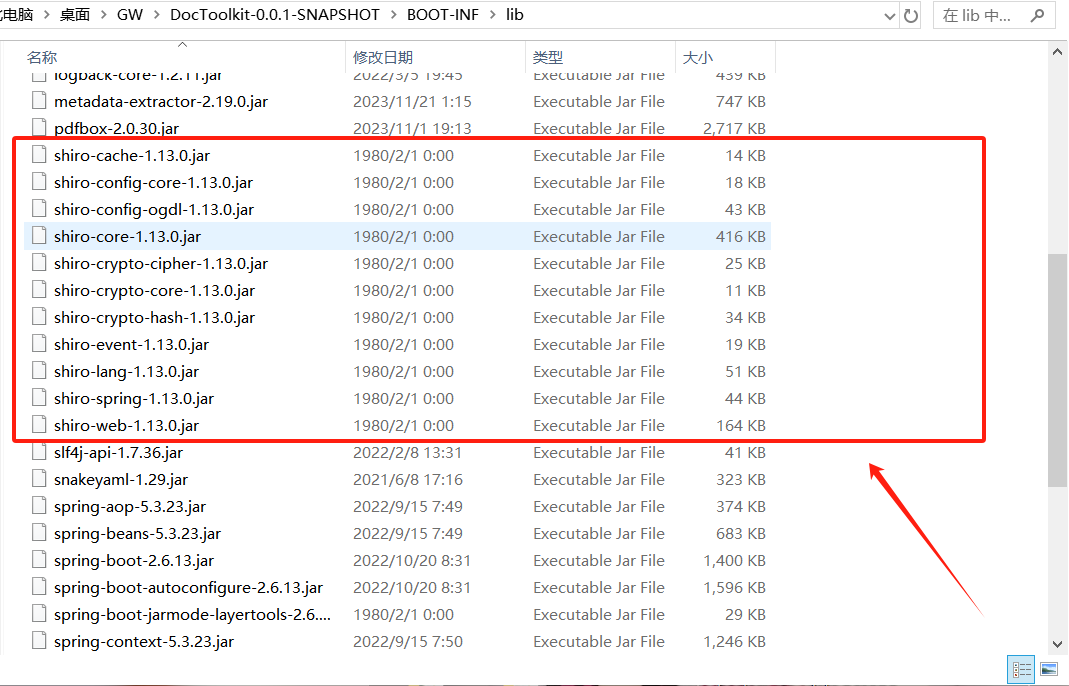Click the file icon of spring-context-5.3.23.jar
This screenshot has height=686, width=1069.
[40, 641]
